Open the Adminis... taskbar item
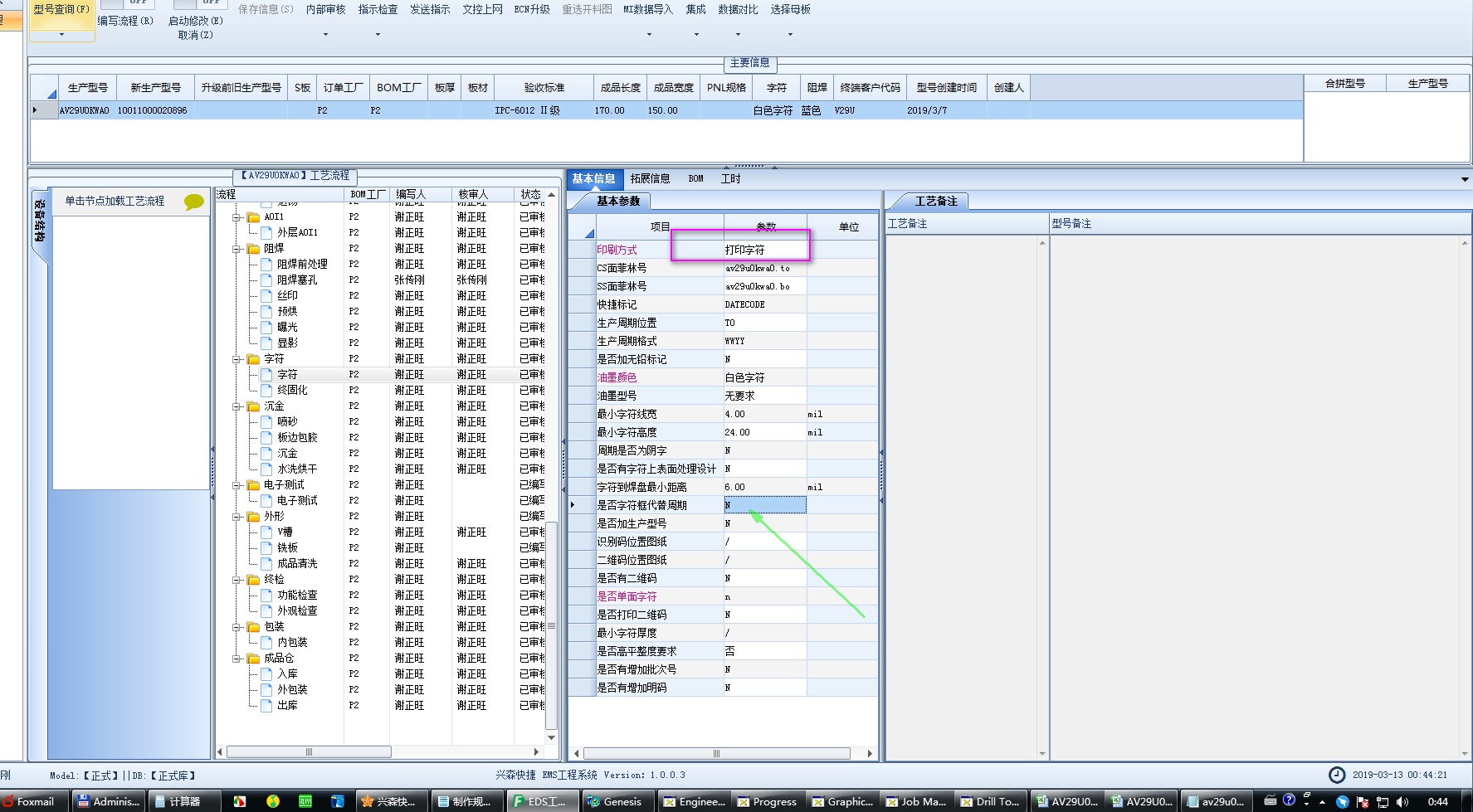Image resolution: width=1473 pixels, height=812 pixels. [108, 801]
